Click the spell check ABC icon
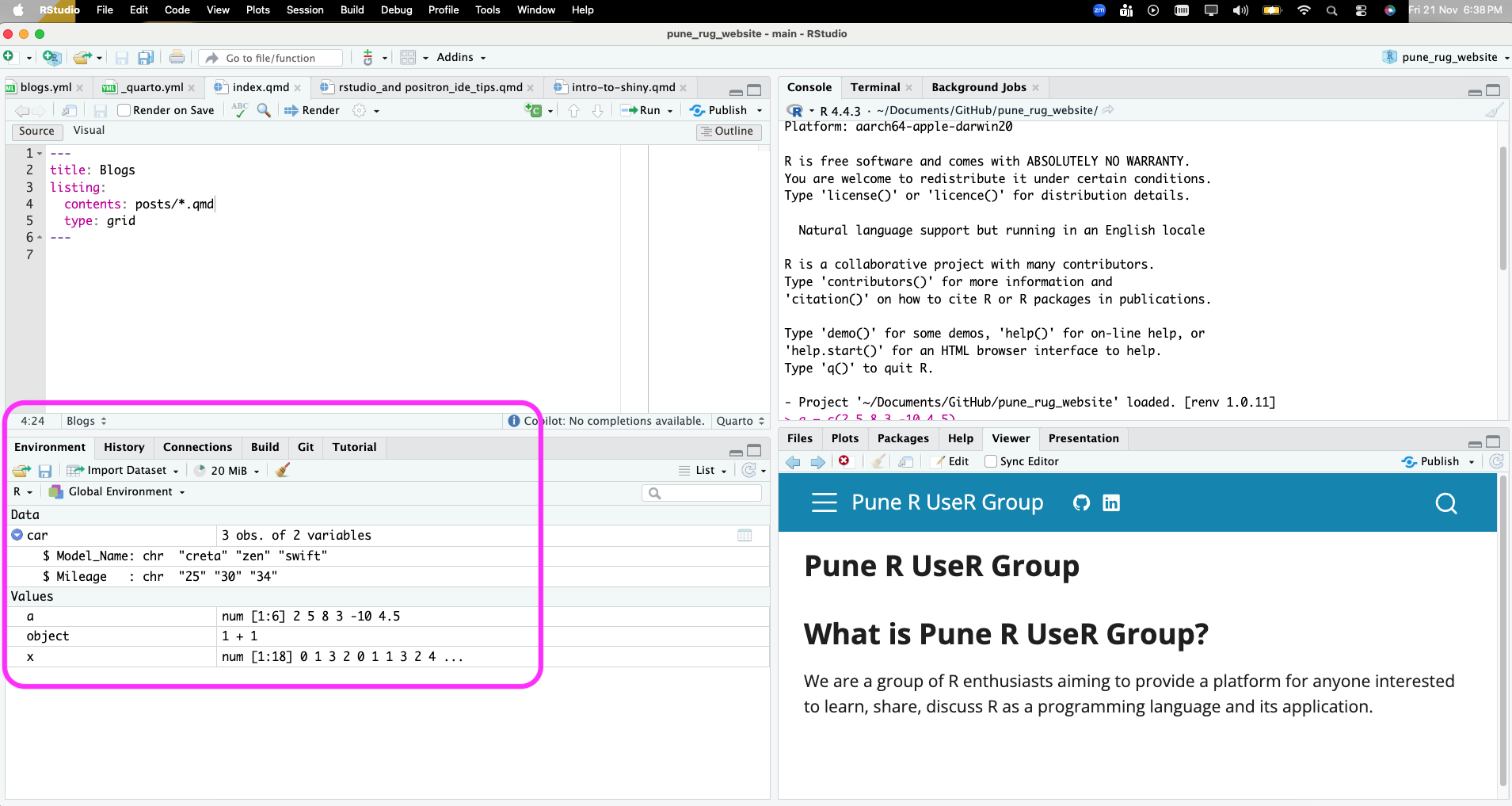 (x=240, y=110)
